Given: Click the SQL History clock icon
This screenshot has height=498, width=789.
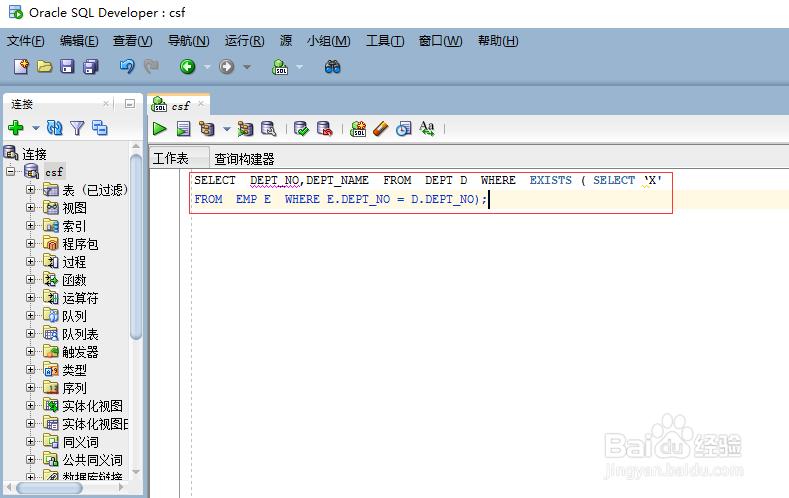Looking at the screenshot, I should pos(404,129).
